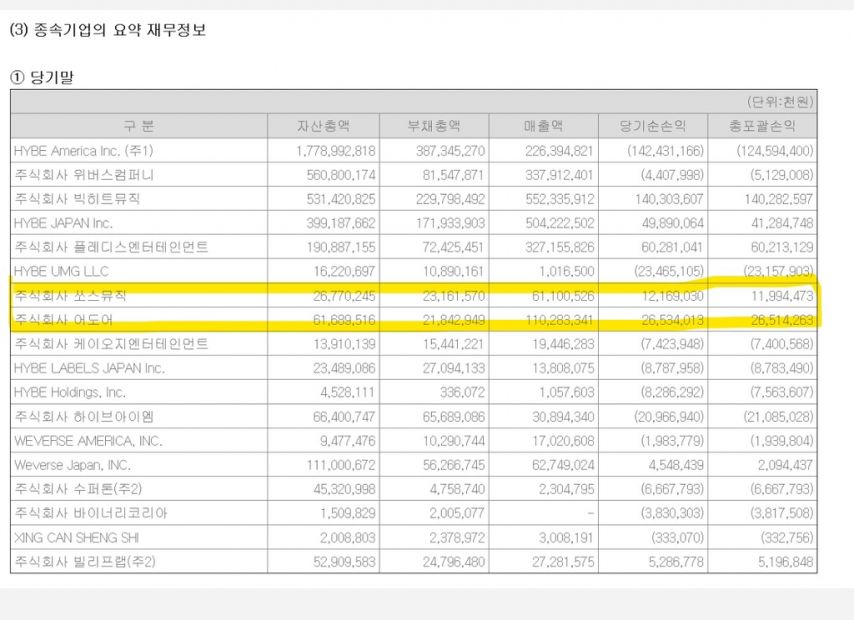Click the 'HYBE JAPAN Inc.' row name

(63, 223)
